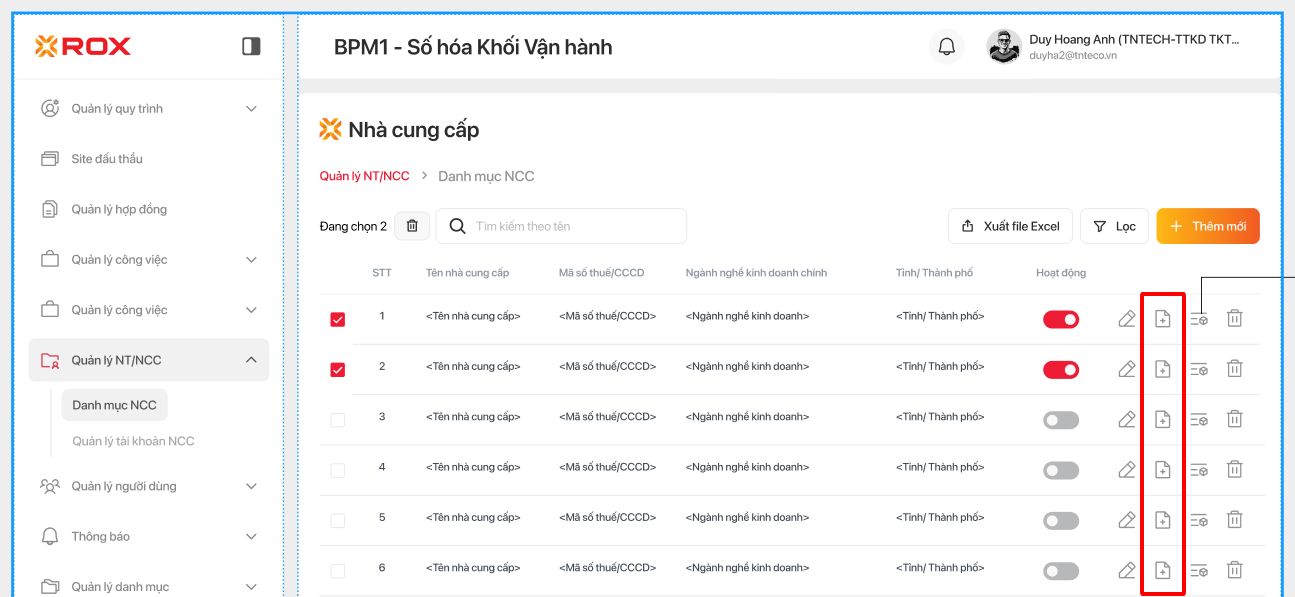Check the checkbox for row 4

point(338,470)
